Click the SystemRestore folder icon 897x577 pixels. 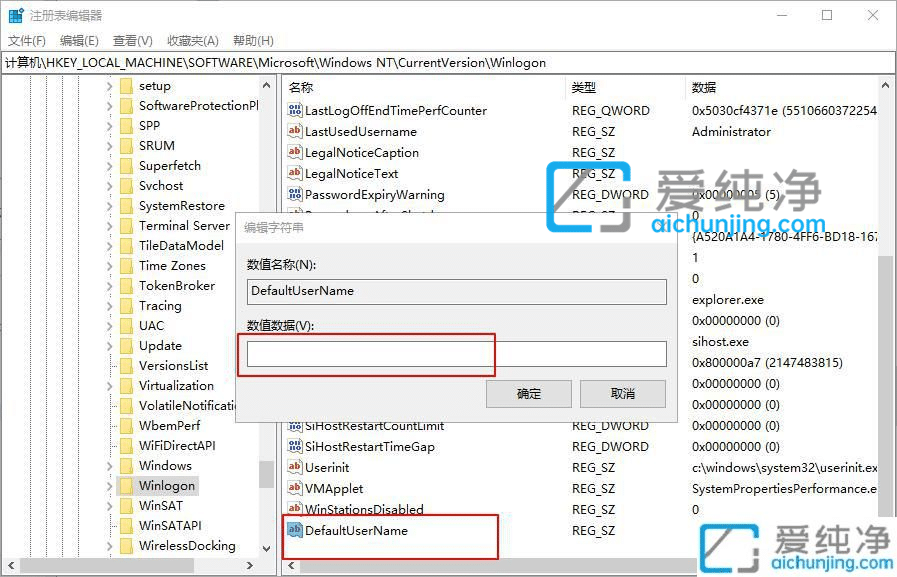tap(126, 205)
